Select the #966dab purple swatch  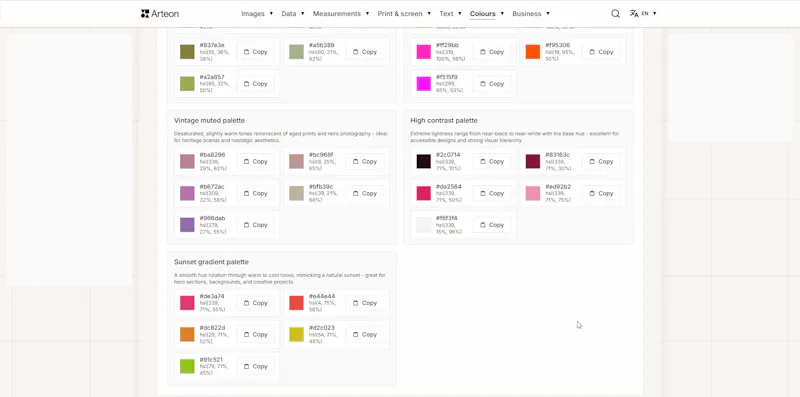[x=187, y=225]
